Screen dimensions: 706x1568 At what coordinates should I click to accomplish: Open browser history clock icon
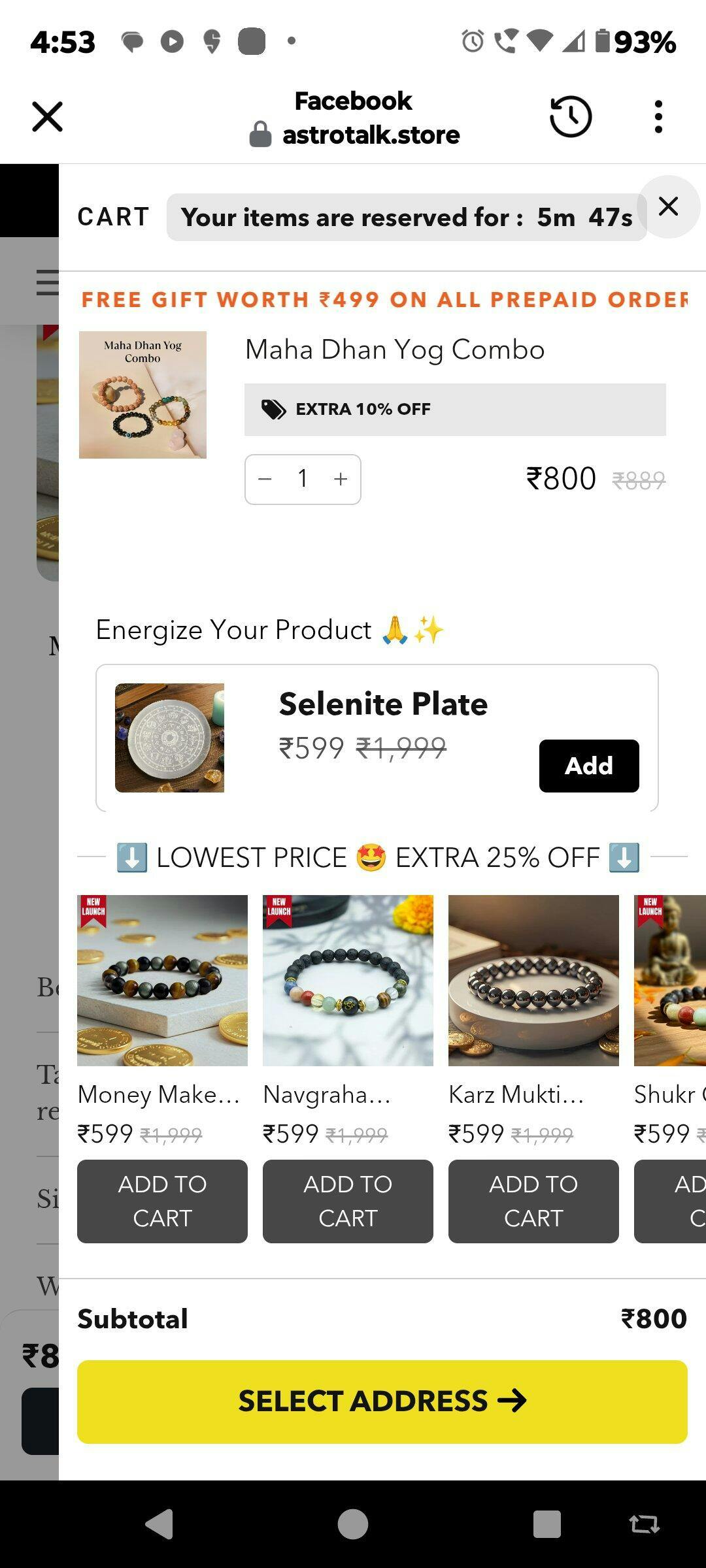point(570,117)
